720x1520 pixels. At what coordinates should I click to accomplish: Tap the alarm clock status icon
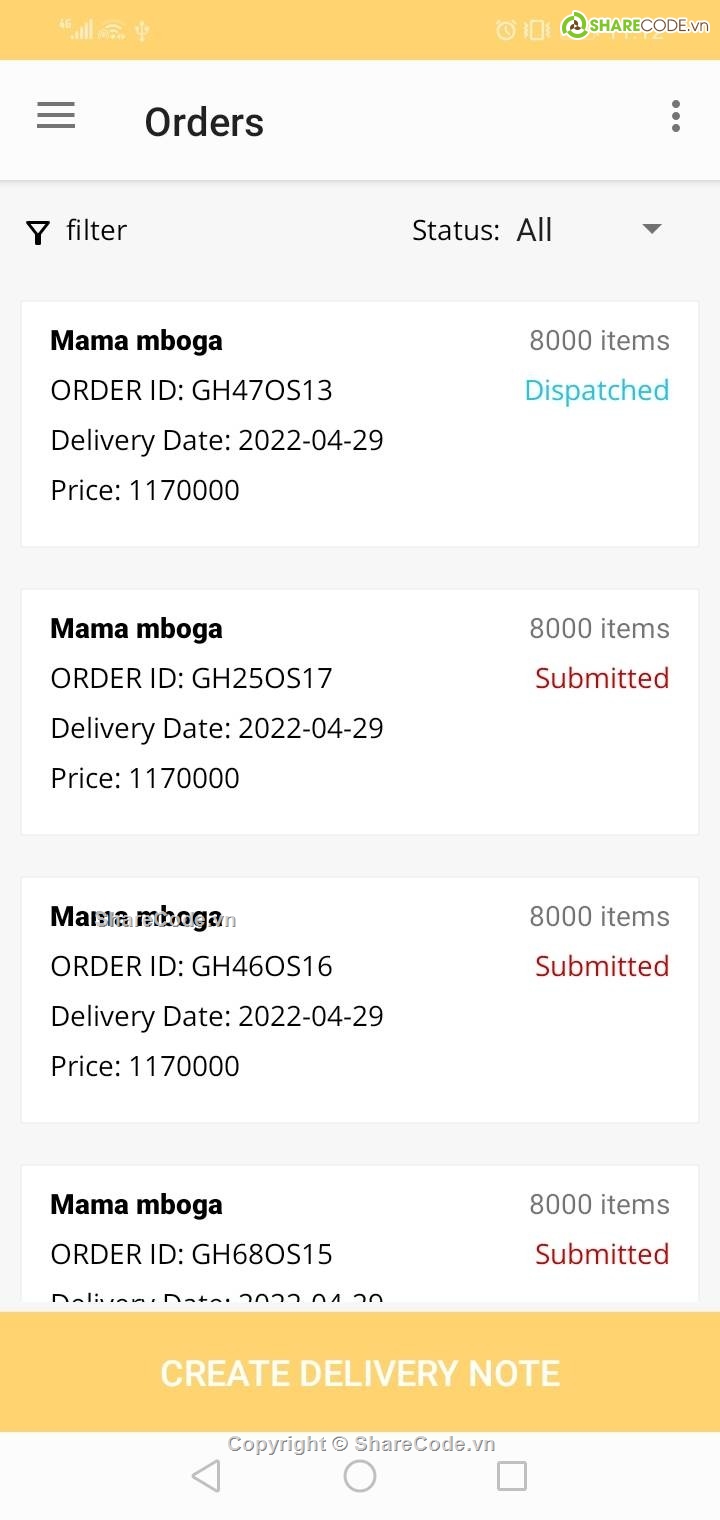506,30
